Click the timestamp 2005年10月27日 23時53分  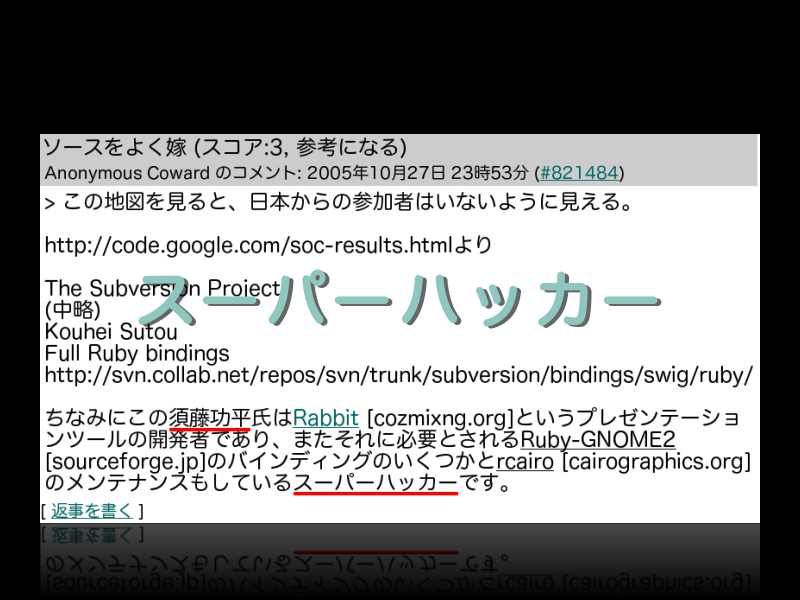coord(417,173)
